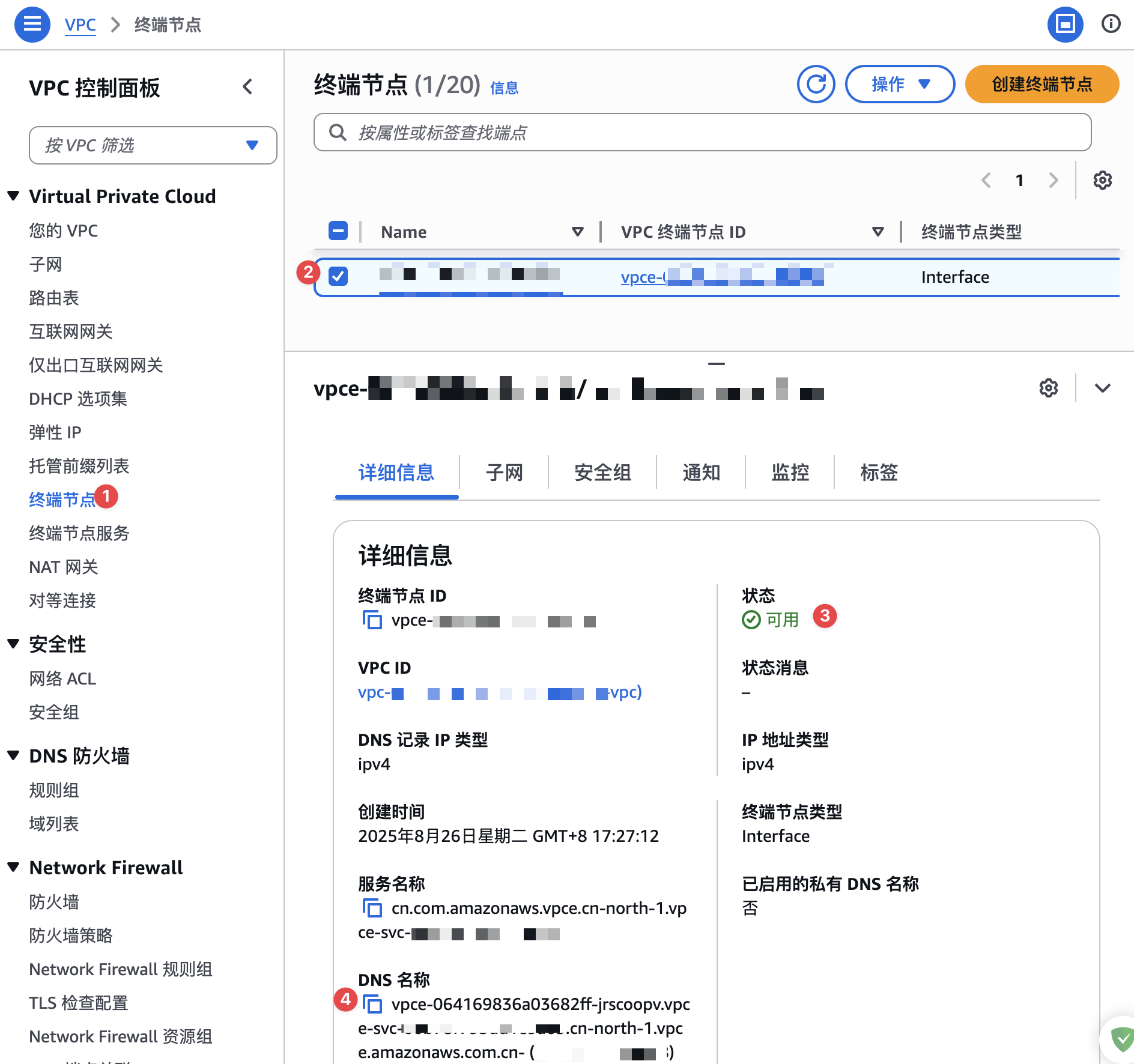Go to previous page of endpoints
Viewport: 1134px width, 1064px height.
pos(986,180)
